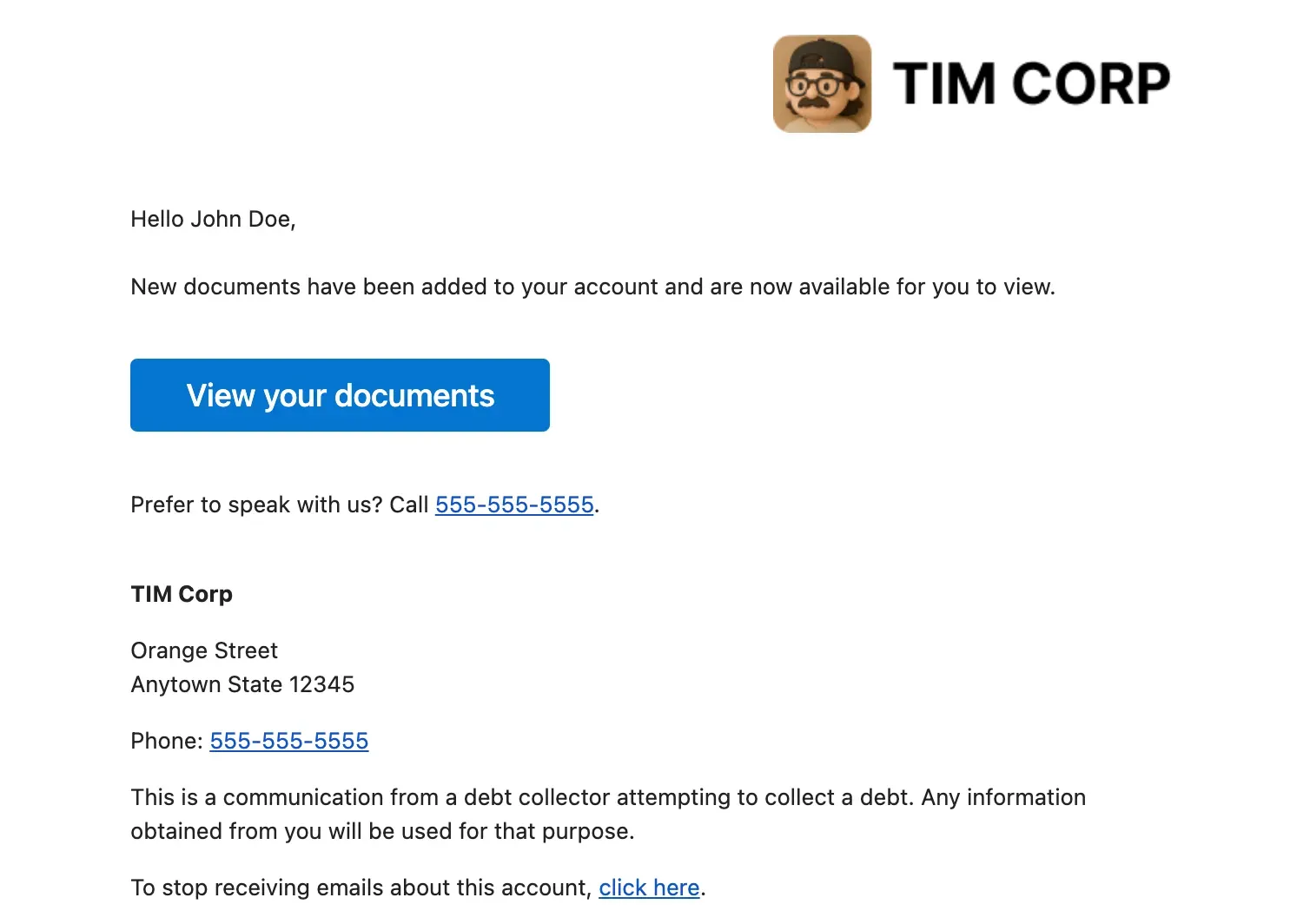This screenshot has width=1310, height=924.
Task: Unsubscribe using the 'click here' link
Action: tap(649, 888)
